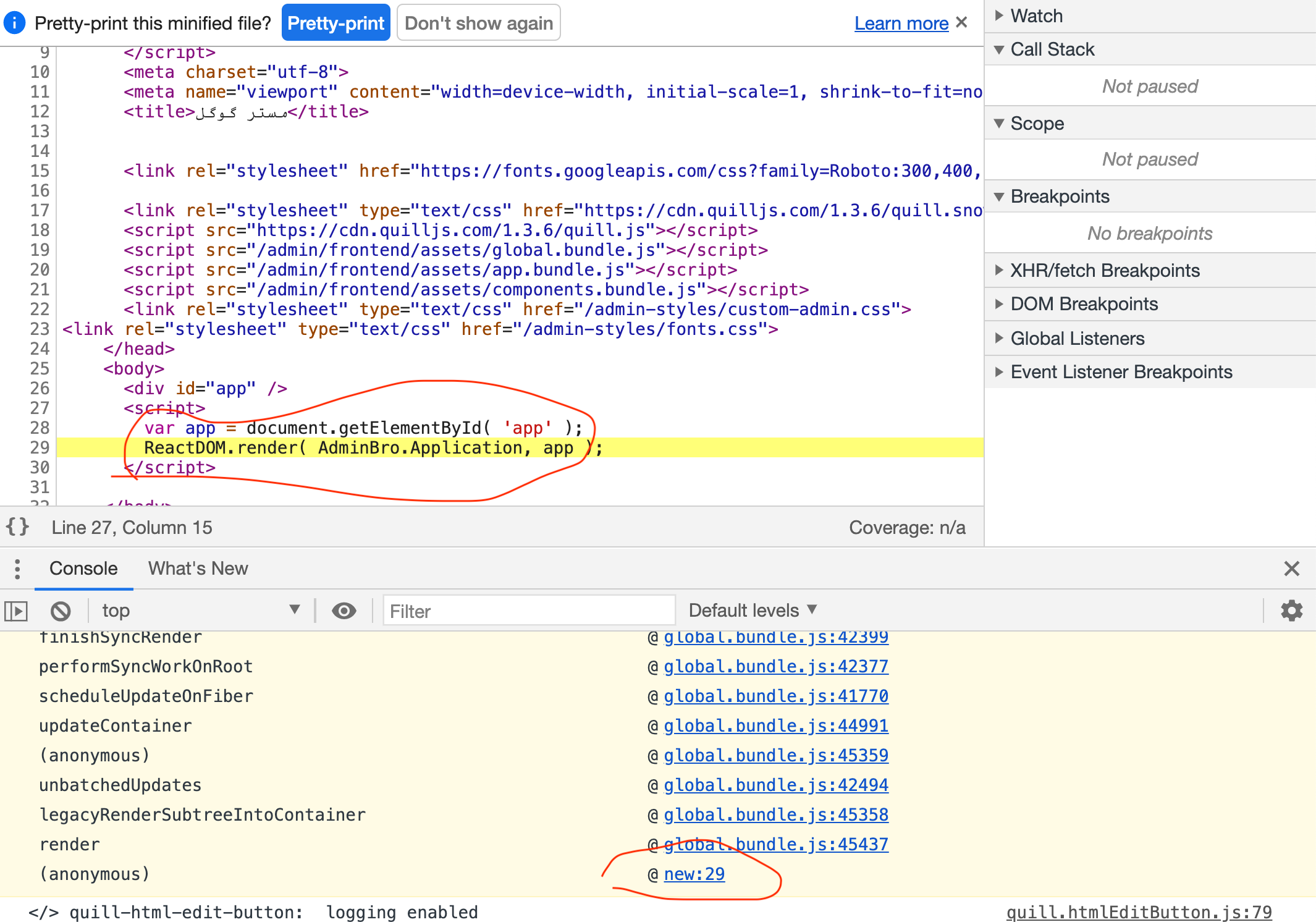This screenshot has width=1316, height=922.
Task: Click inside the console Filter field
Action: [528, 611]
